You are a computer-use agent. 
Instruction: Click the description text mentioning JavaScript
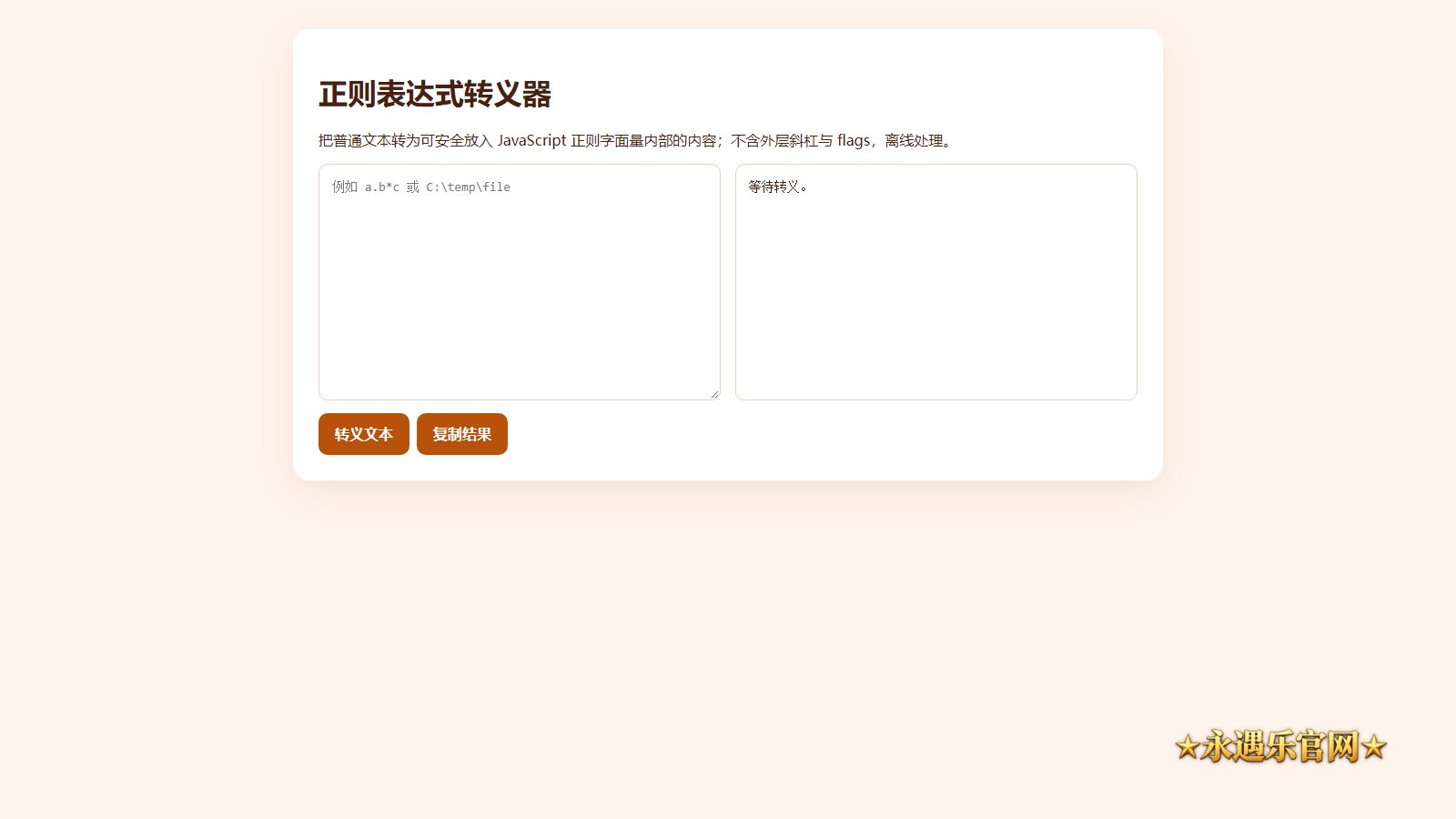[x=637, y=140]
